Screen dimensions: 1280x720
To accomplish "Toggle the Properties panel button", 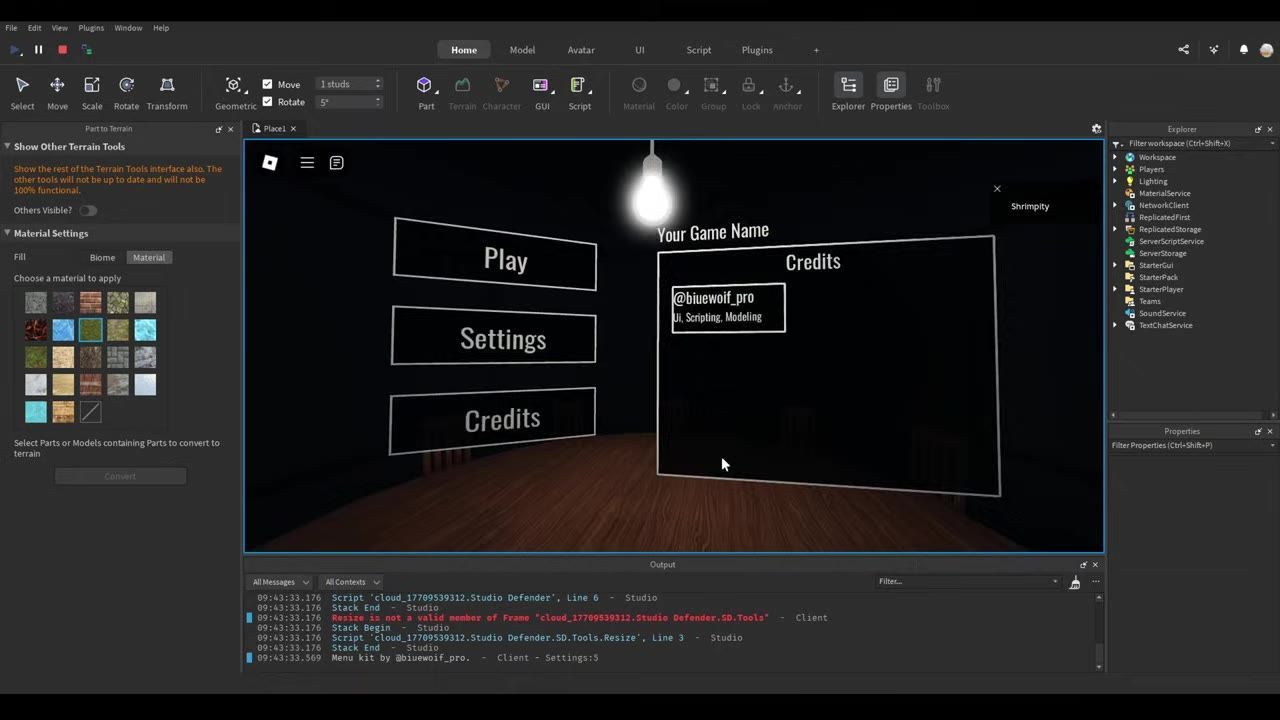I will pos(891,93).
